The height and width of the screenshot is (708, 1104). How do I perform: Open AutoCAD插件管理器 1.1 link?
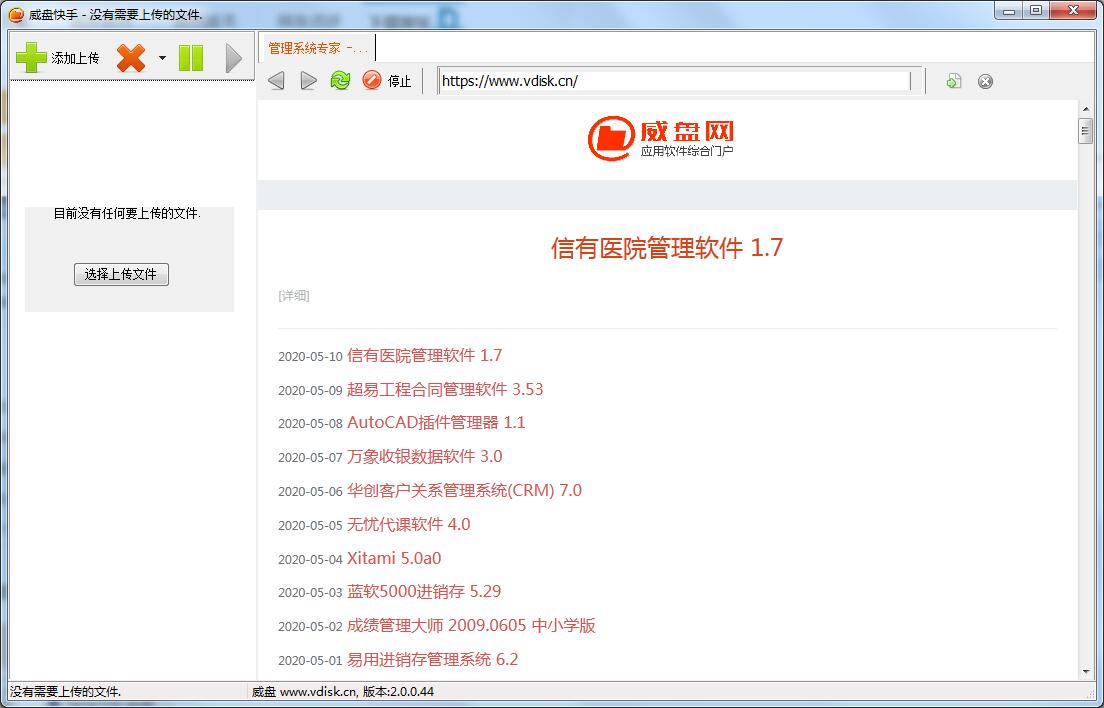click(x=436, y=422)
